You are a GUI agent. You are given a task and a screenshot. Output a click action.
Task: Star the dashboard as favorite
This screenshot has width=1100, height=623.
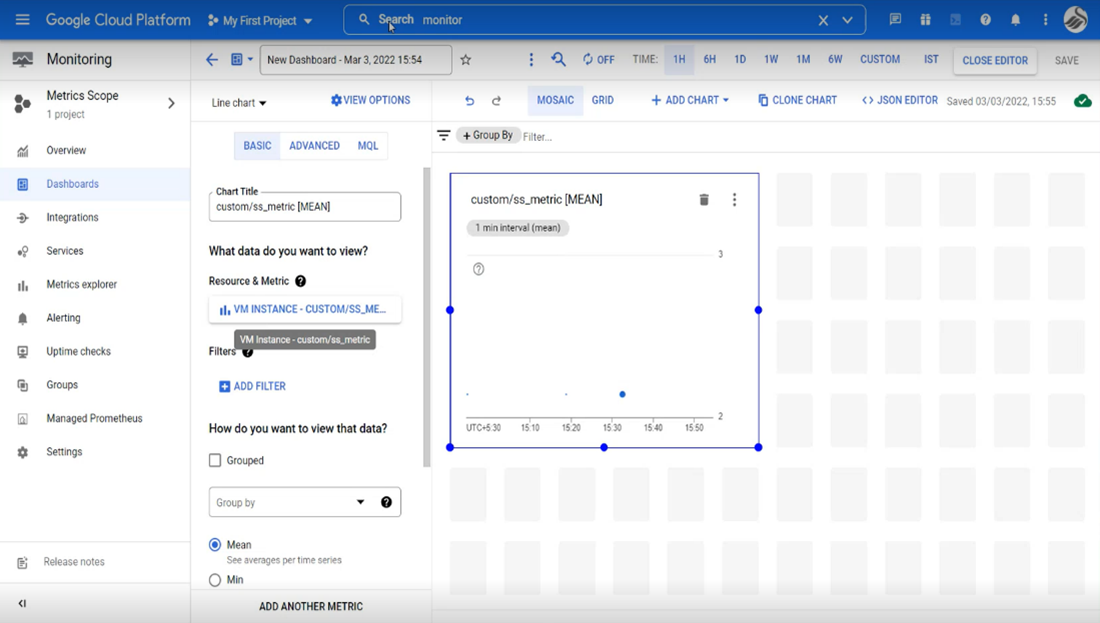(x=466, y=60)
